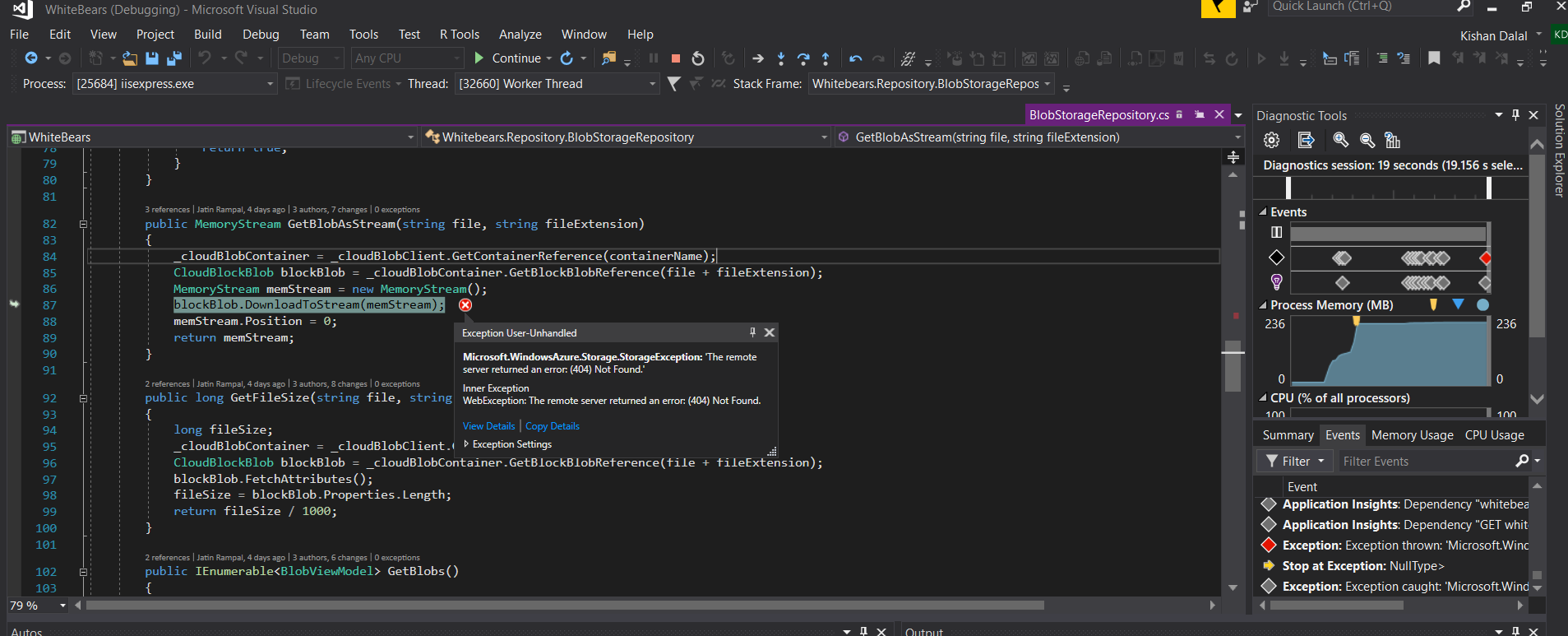
Task: Toggle pin on BlobStorageRepository.cs tab
Action: (1199, 115)
